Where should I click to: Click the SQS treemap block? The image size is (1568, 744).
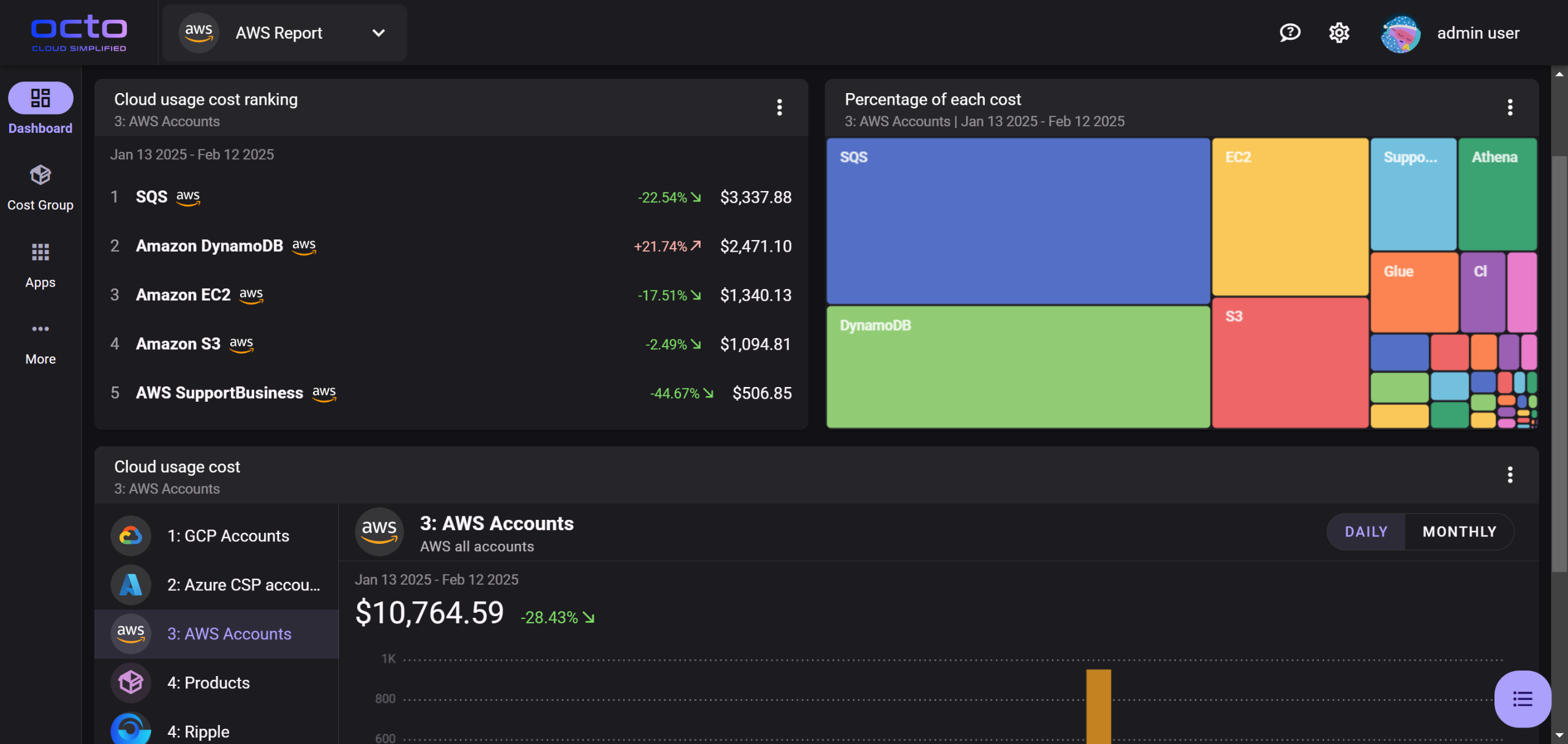pos(1018,220)
